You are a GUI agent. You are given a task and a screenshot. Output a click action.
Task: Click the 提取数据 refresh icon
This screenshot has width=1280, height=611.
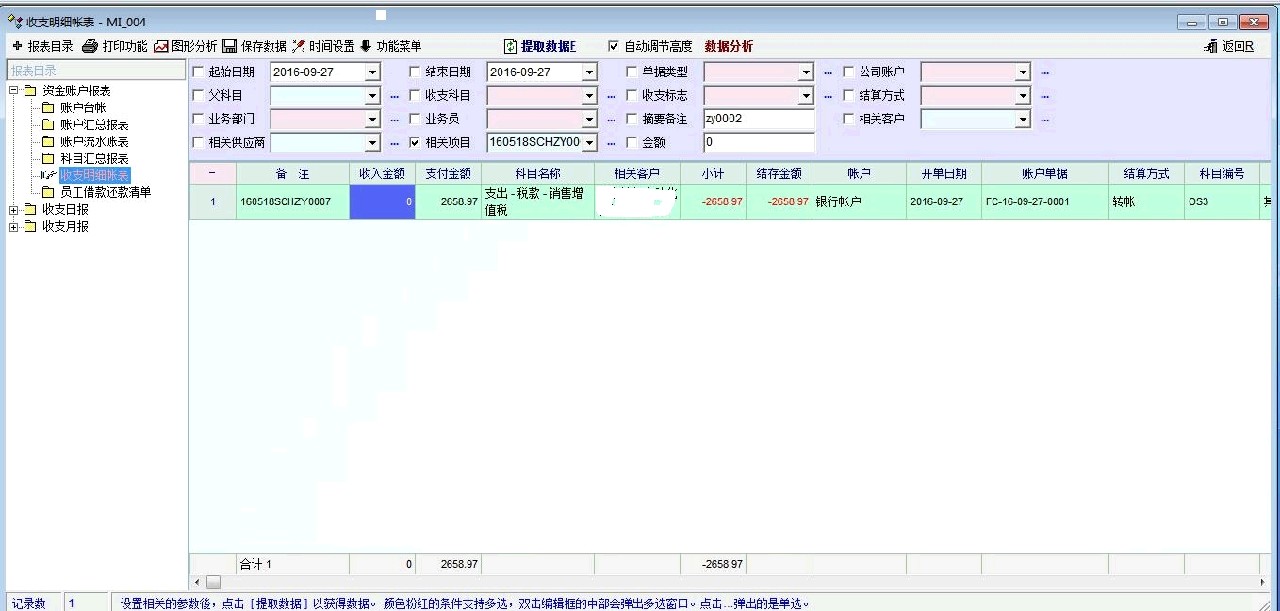[x=510, y=46]
